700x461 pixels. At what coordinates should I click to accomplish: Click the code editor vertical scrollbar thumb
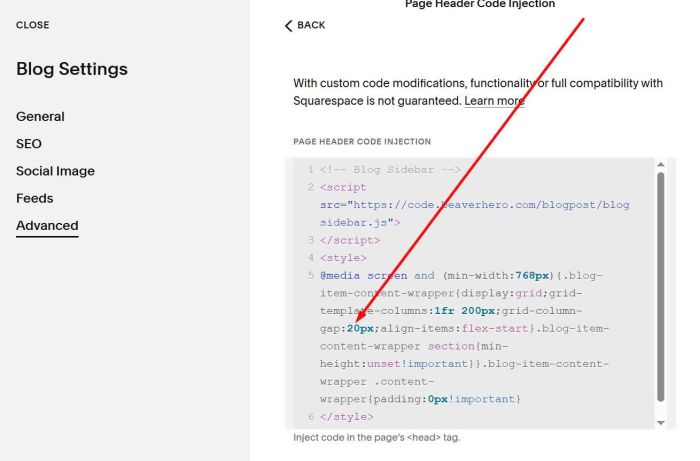(x=661, y=287)
